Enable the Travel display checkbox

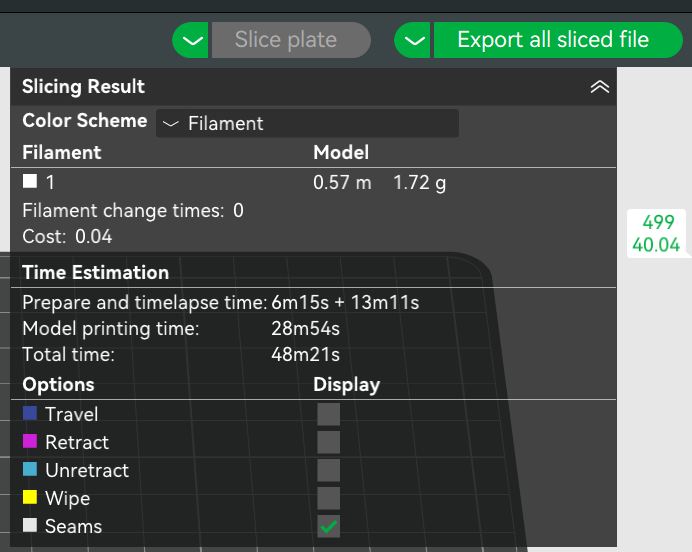point(328,414)
